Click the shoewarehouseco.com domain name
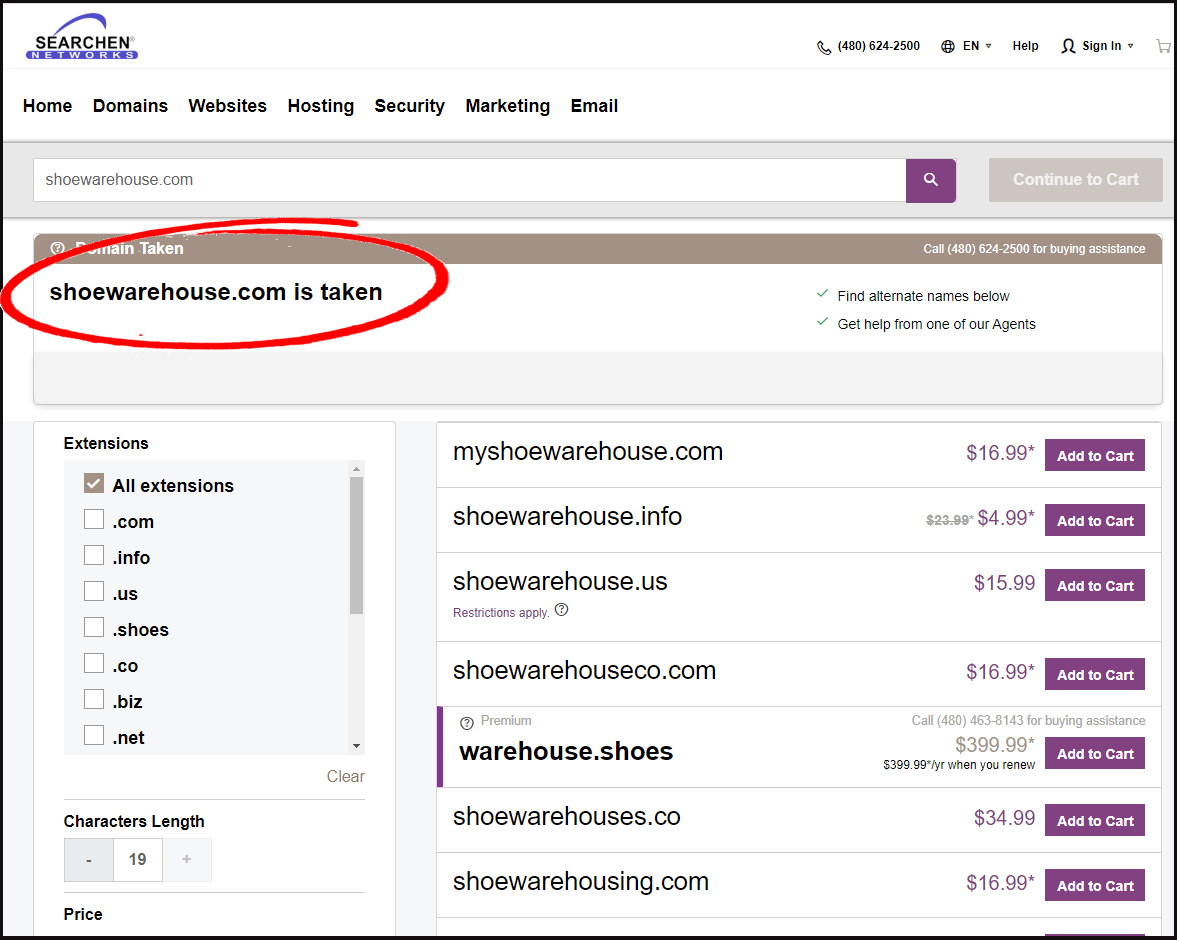Viewport: 1177px width, 940px height. coord(585,670)
